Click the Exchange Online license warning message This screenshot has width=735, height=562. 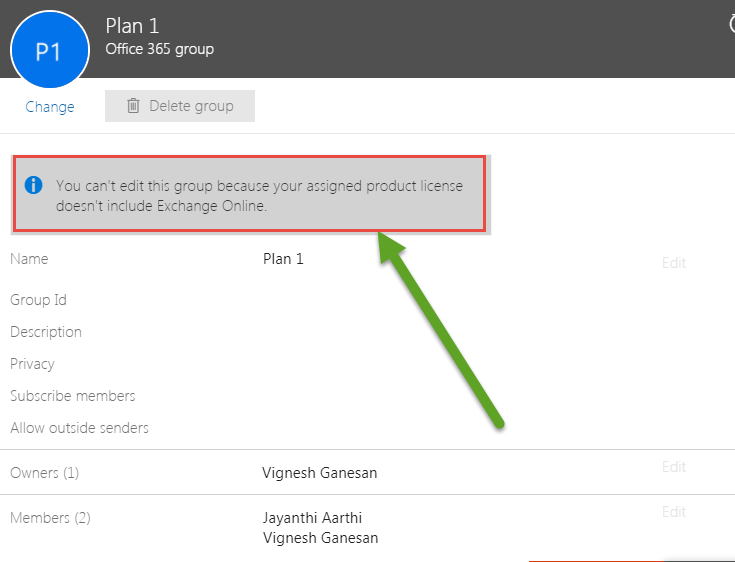pos(259,195)
